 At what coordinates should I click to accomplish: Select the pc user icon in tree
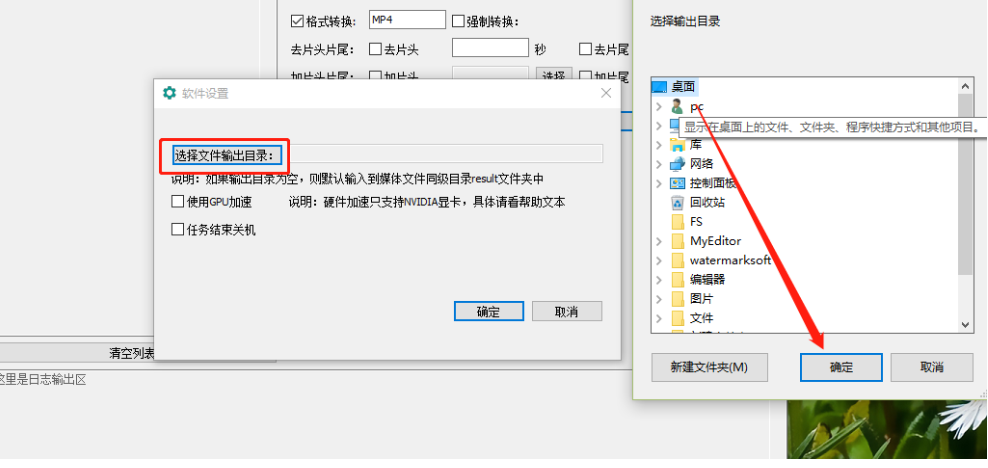tap(677, 106)
